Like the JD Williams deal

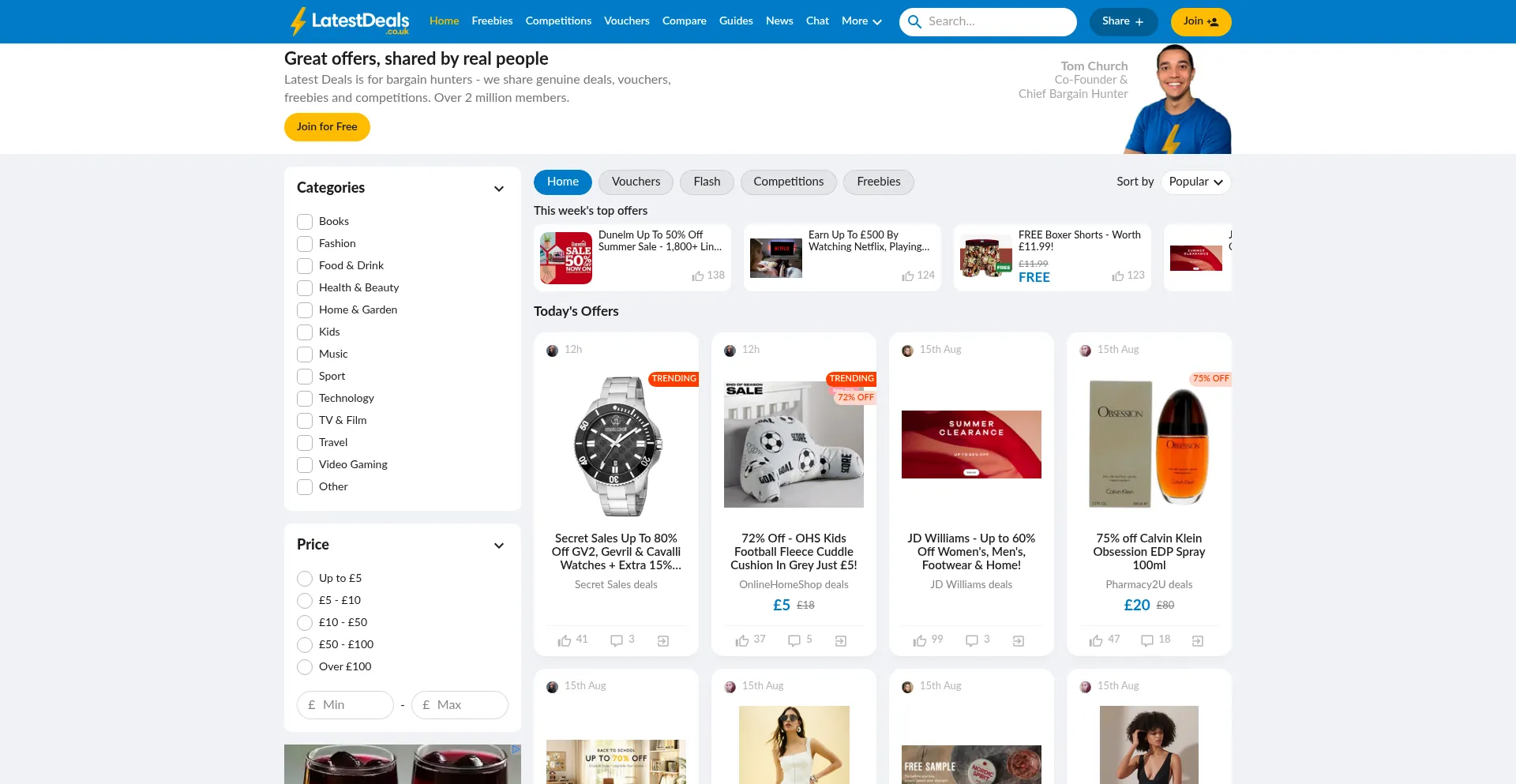pyautogui.click(x=919, y=640)
